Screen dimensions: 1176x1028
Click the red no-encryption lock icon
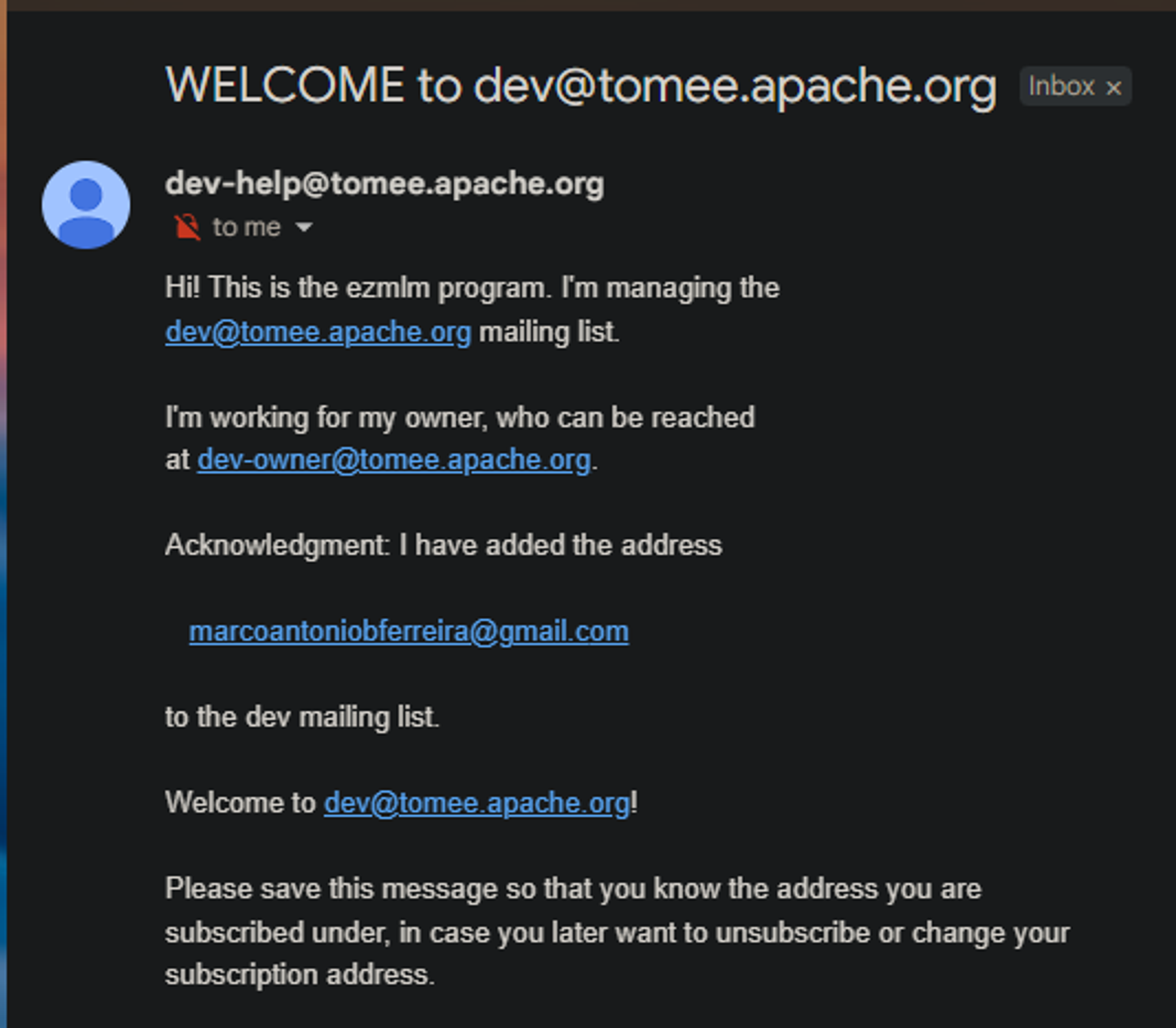coord(187,227)
